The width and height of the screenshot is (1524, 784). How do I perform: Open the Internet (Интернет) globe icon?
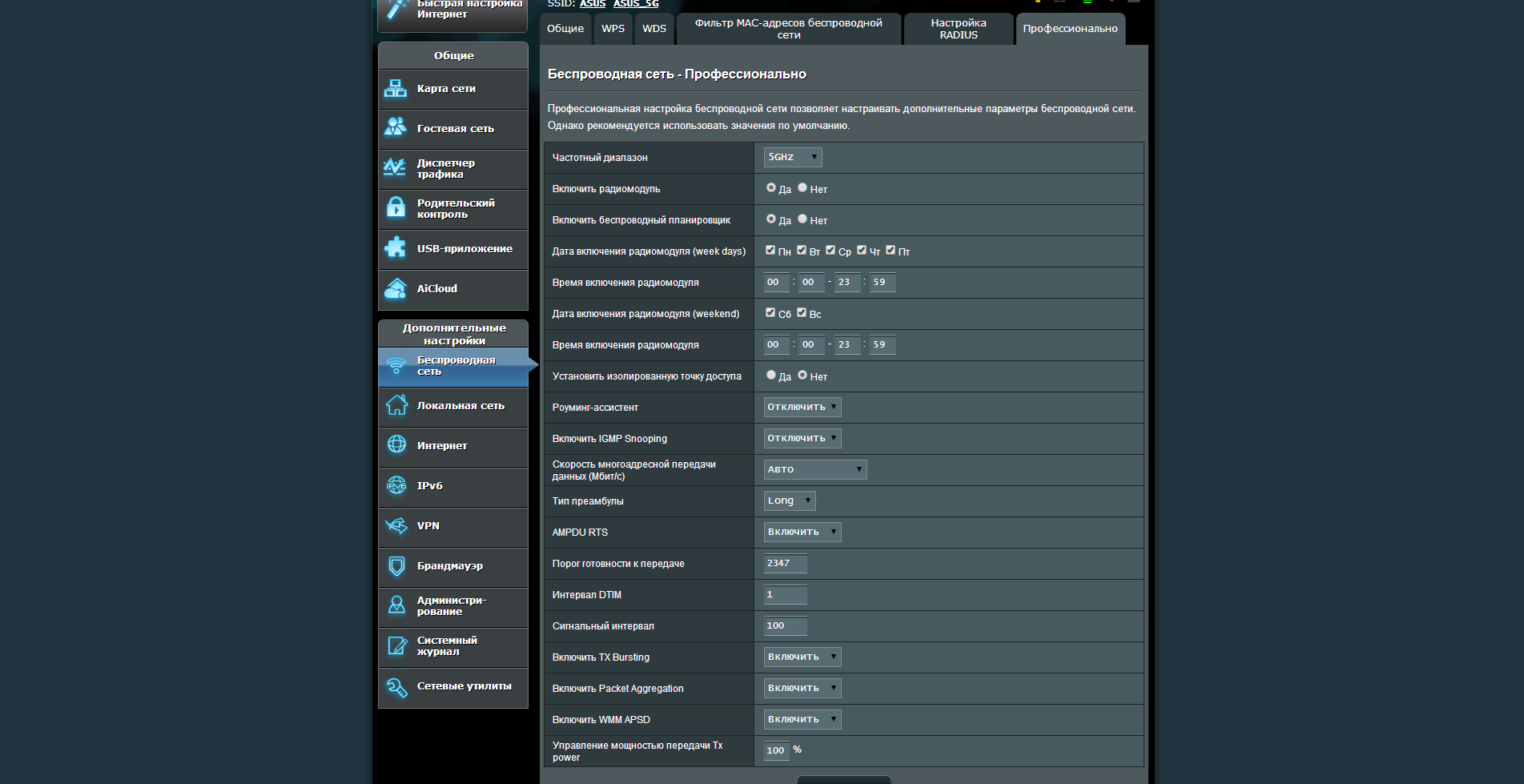pos(396,444)
